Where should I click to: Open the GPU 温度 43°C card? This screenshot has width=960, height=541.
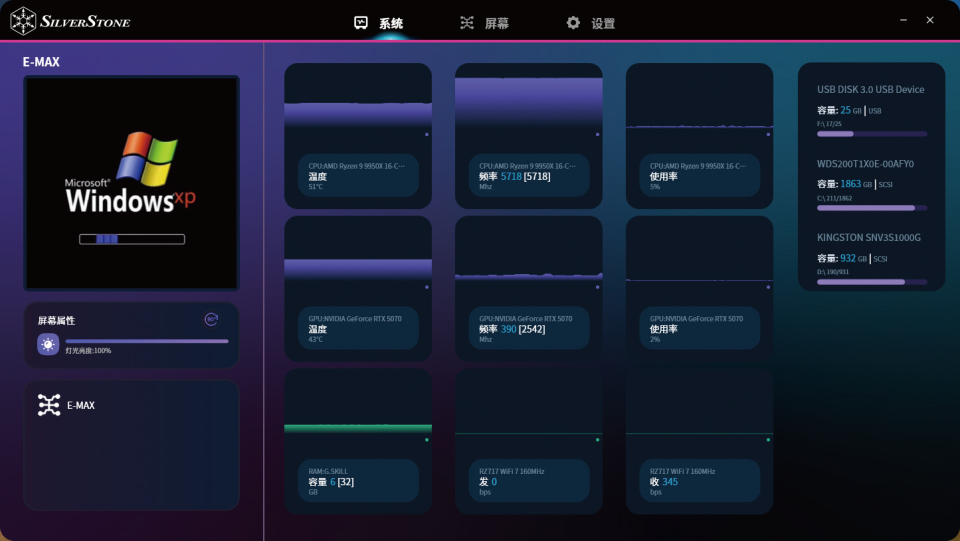[358, 288]
